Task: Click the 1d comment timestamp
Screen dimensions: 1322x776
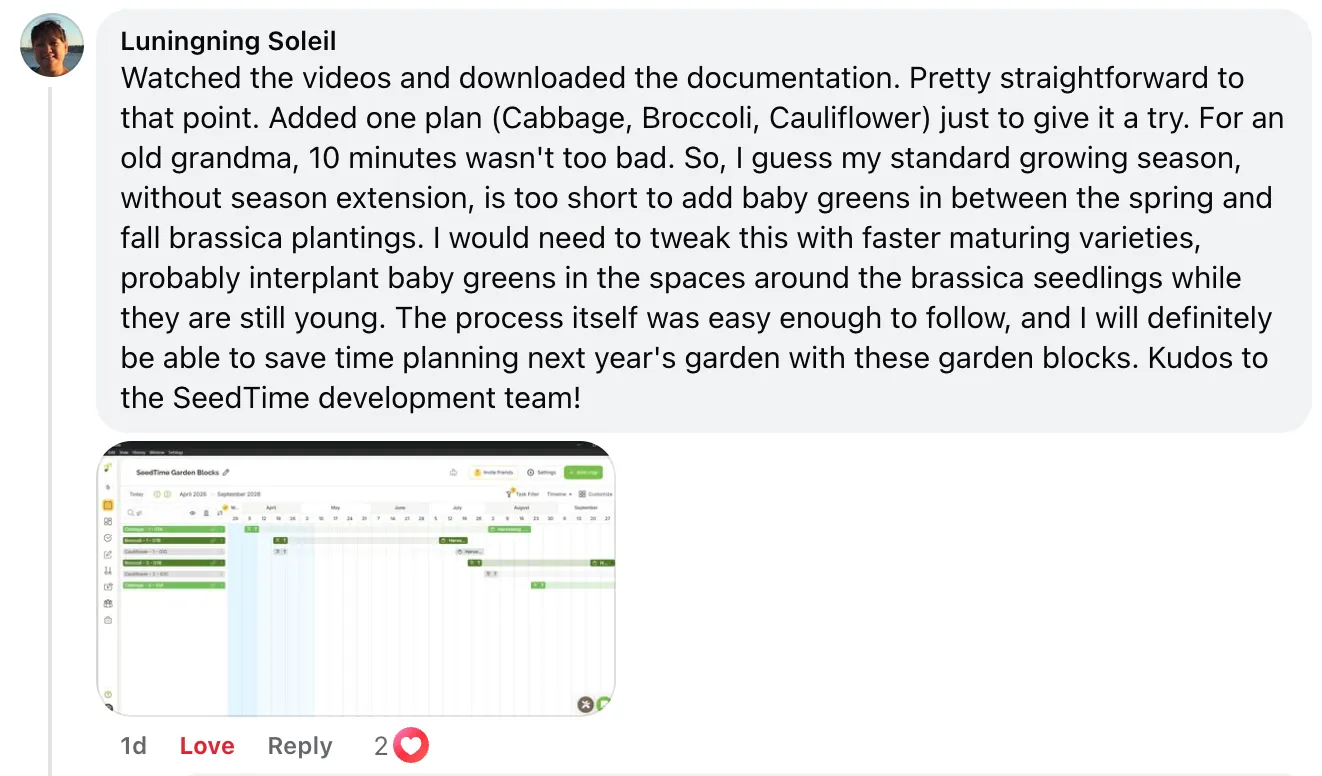Action: 133,746
